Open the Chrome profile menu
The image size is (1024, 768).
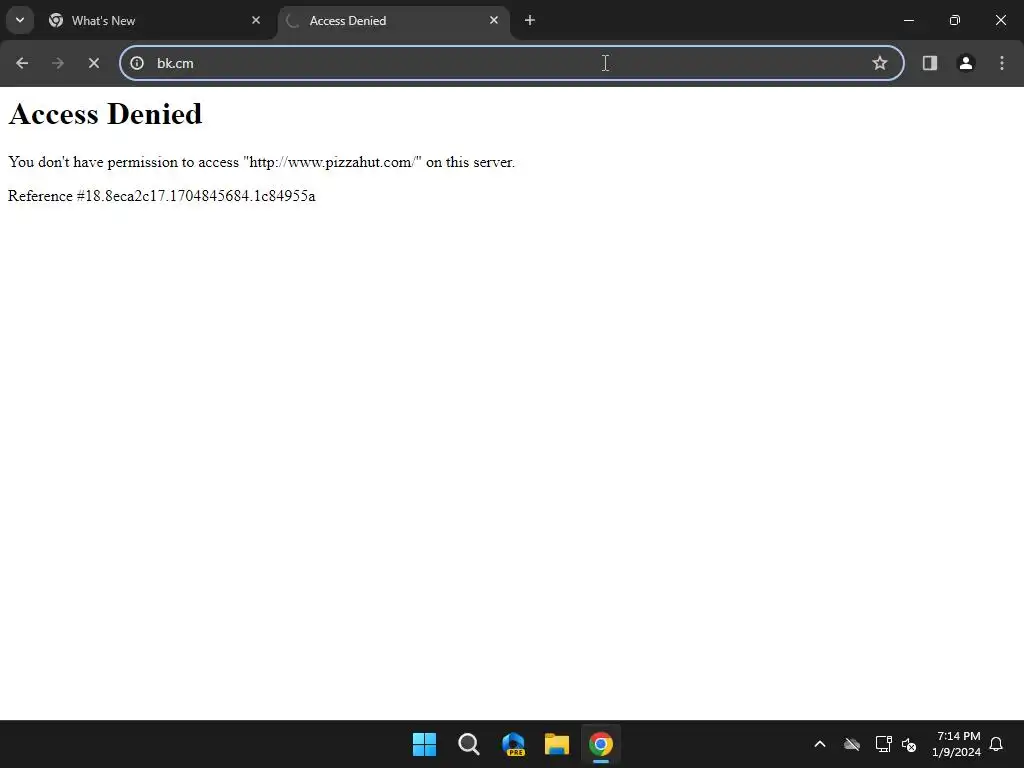click(965, 63)
